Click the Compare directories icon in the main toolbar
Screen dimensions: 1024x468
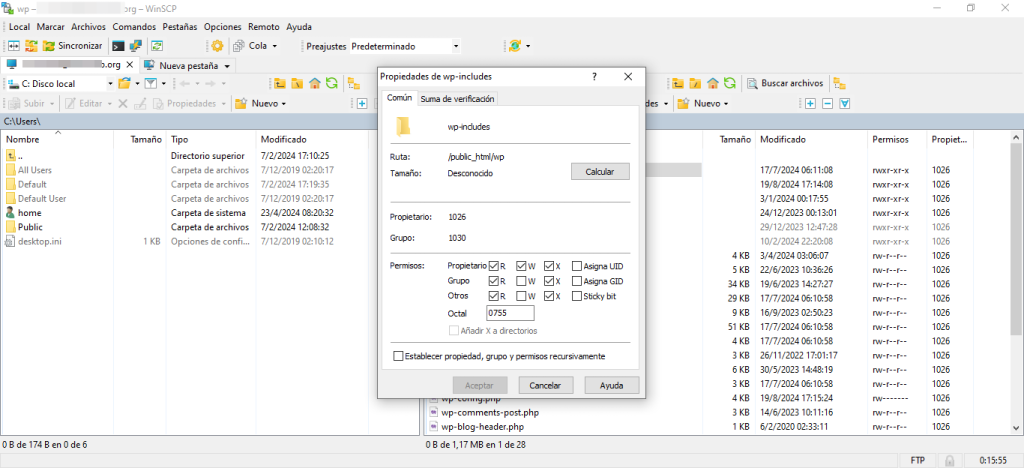14,46
